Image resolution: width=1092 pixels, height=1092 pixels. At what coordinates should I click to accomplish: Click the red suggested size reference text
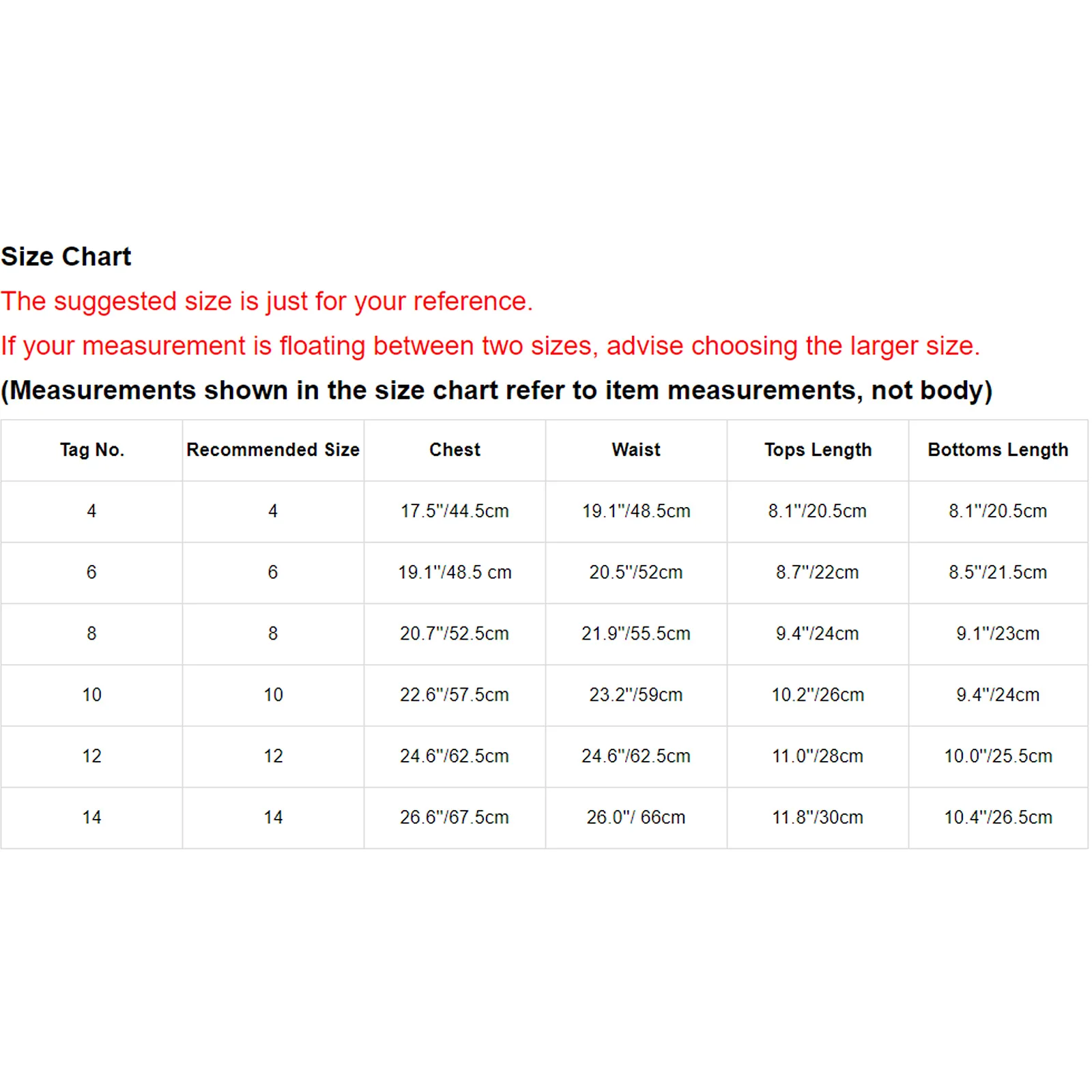click(x=267, y=302)
